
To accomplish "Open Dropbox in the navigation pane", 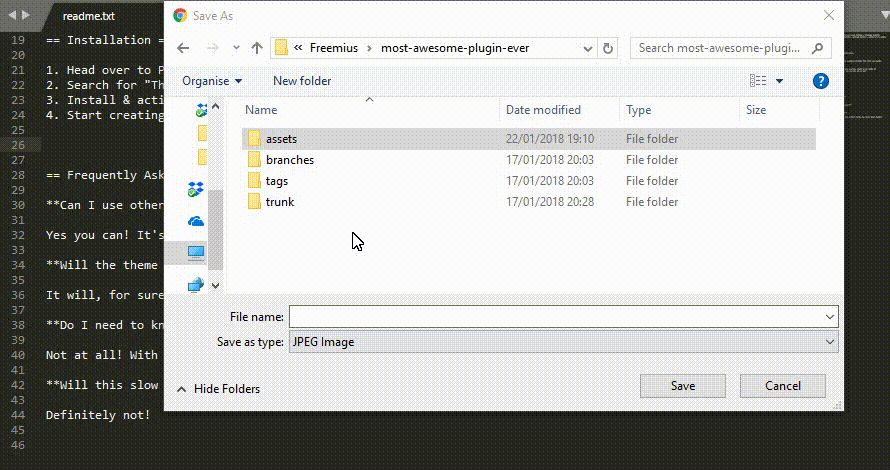I will [196, 189].
